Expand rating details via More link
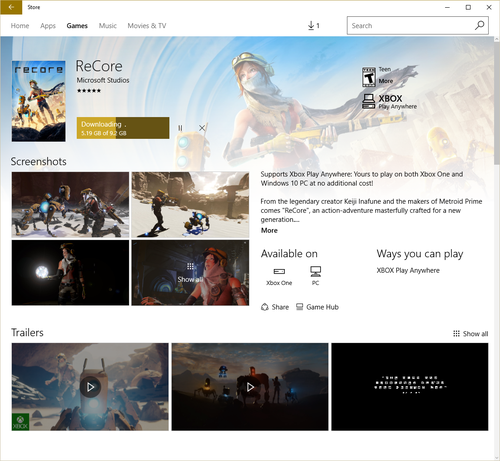Viewport: 500px width, 461px height. click(386, 81)
